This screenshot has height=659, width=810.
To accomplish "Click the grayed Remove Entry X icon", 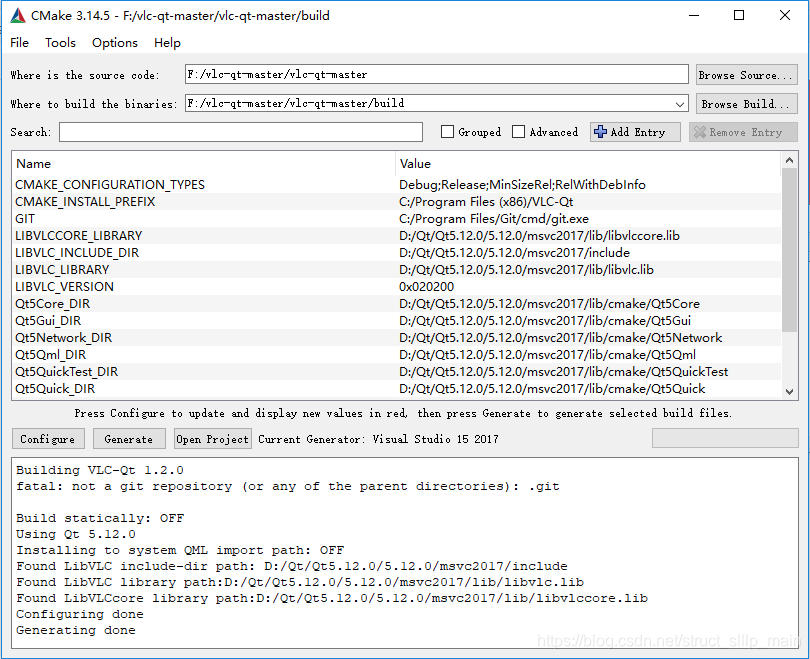I will pyautogui.click(x=699, y=132).
